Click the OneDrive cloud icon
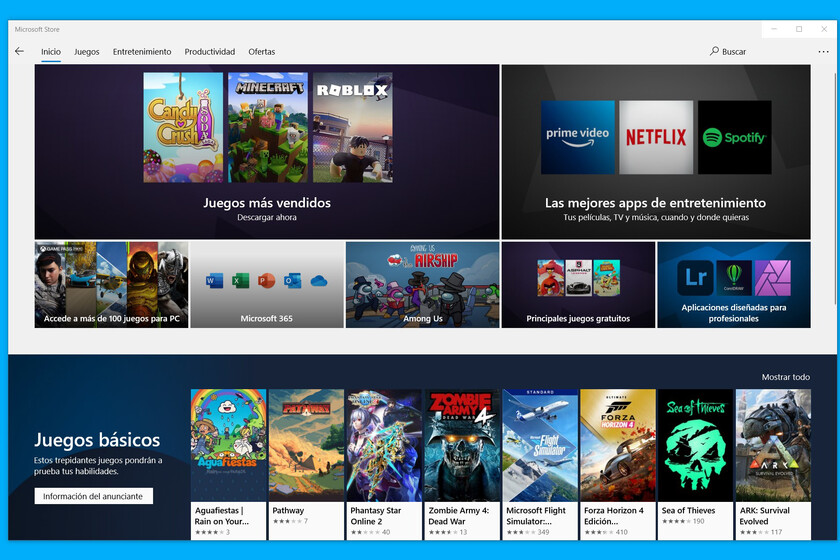The height and width of the screenshot is (560, 840). point(319,281)
